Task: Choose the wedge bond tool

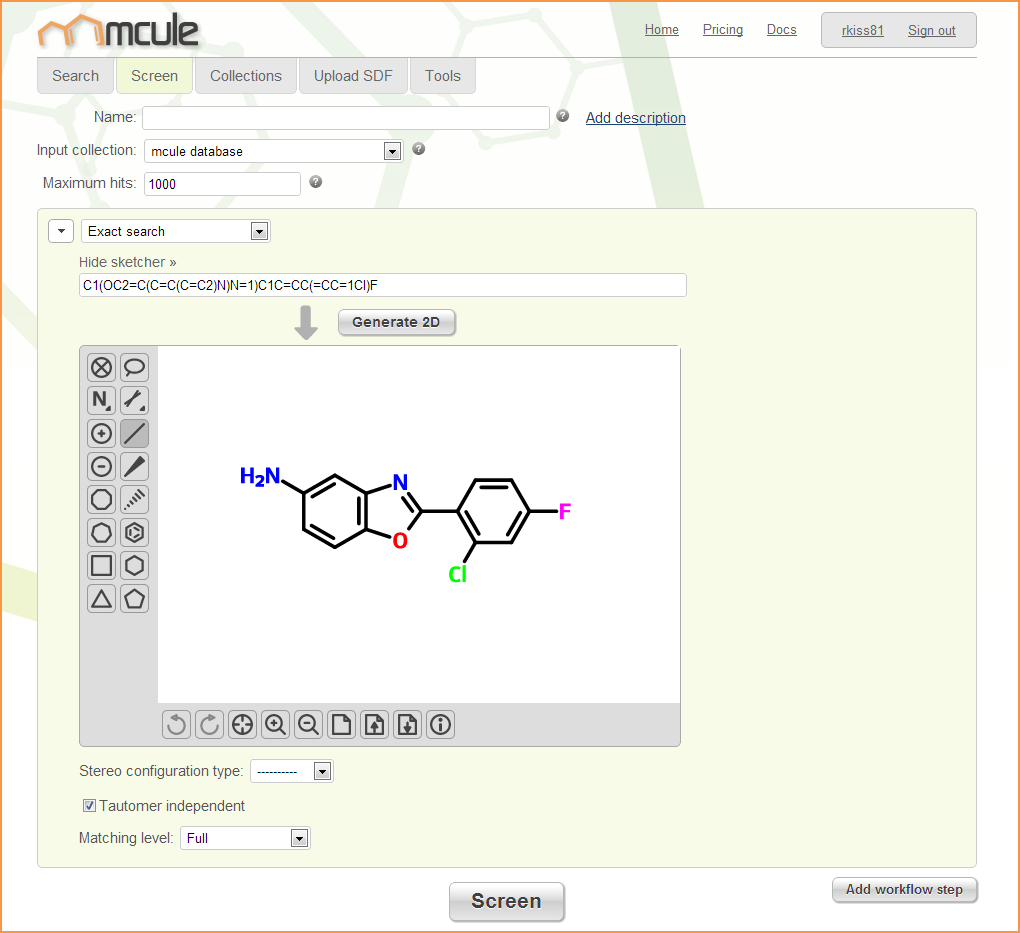Action: coord(134,466)
